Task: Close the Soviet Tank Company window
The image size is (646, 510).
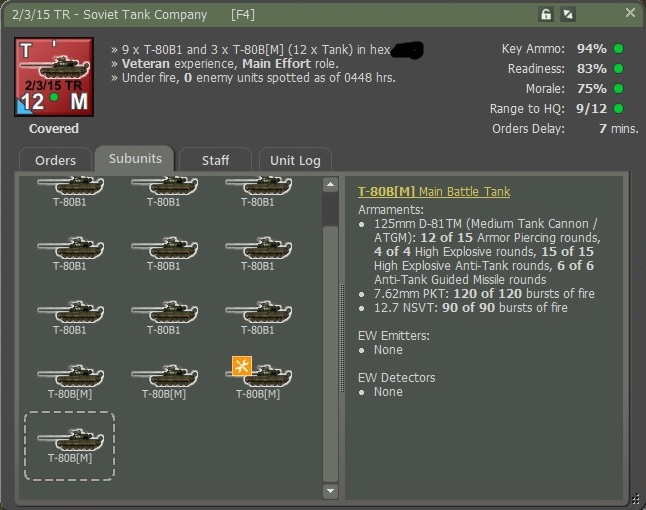Action: click(x=630, y=13)
